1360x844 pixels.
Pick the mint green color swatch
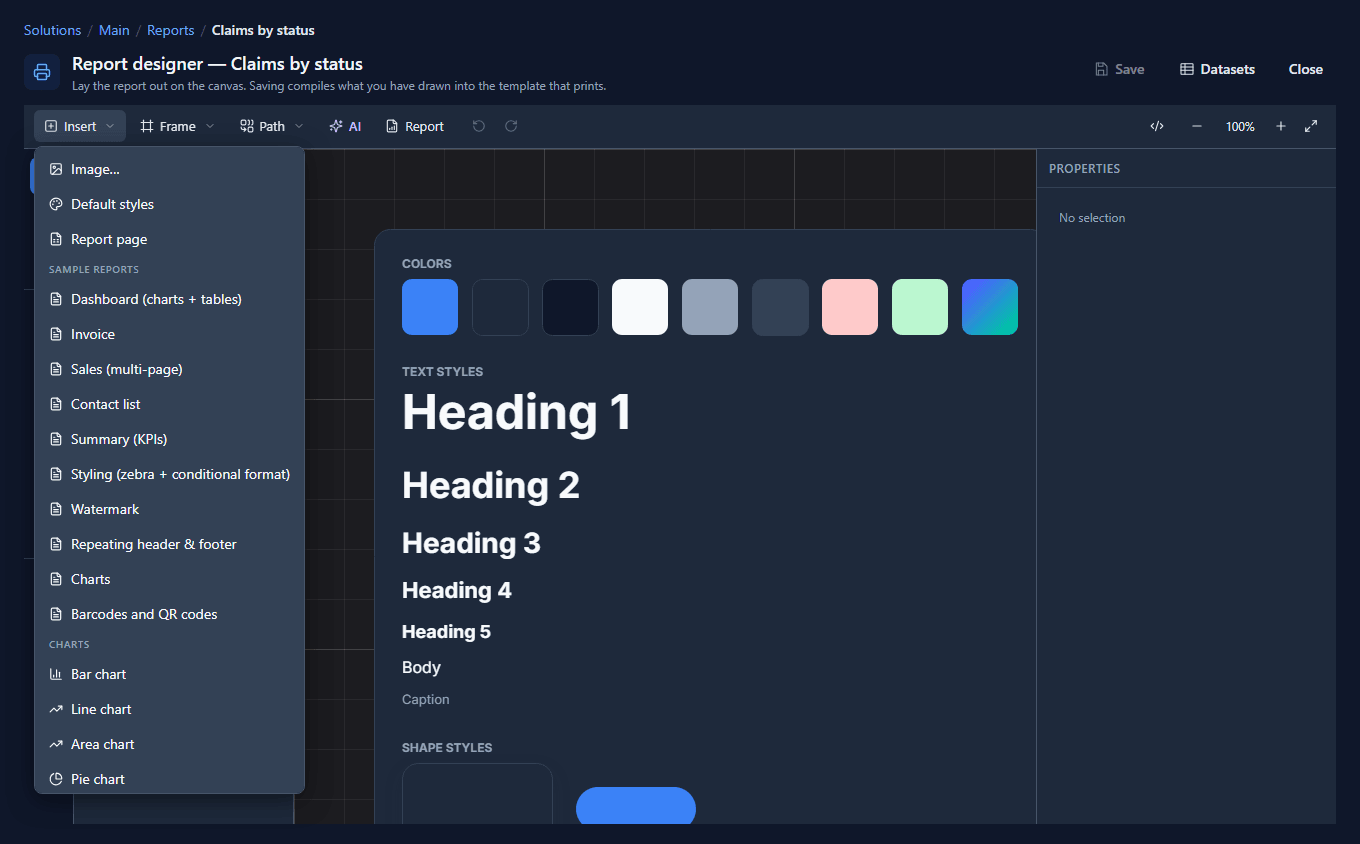click(920, 307)
